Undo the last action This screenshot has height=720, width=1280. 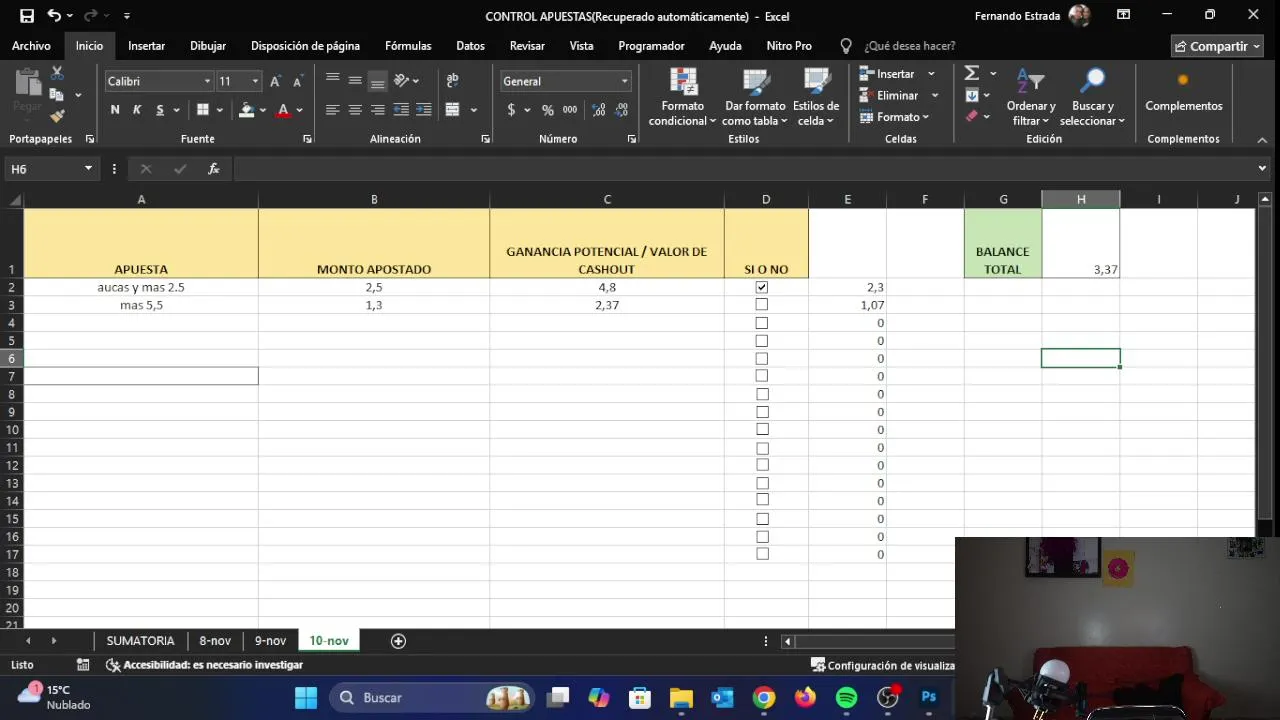54,16
